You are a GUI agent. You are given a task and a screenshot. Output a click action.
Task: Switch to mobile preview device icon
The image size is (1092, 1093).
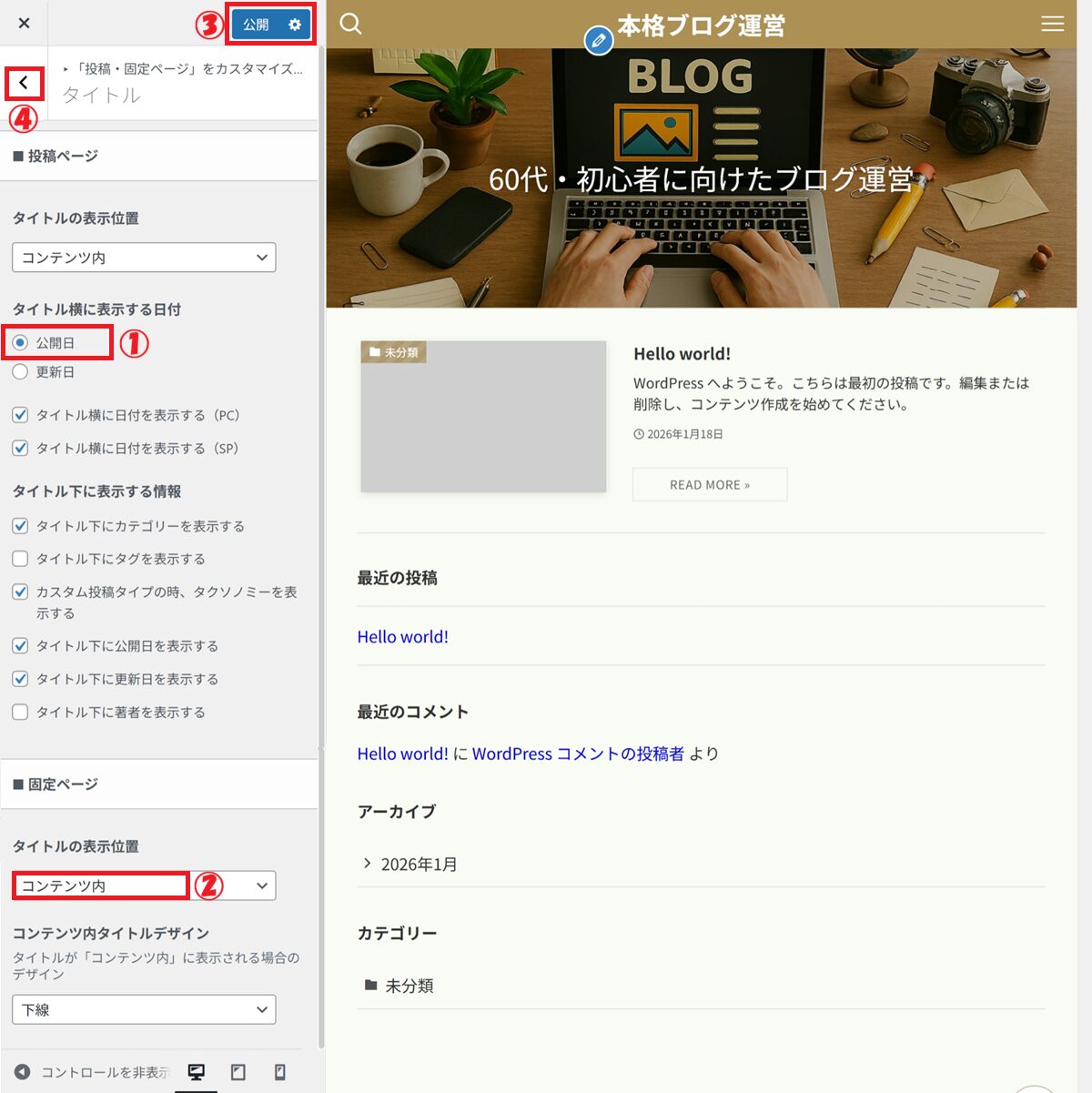tap(280, 1072)
